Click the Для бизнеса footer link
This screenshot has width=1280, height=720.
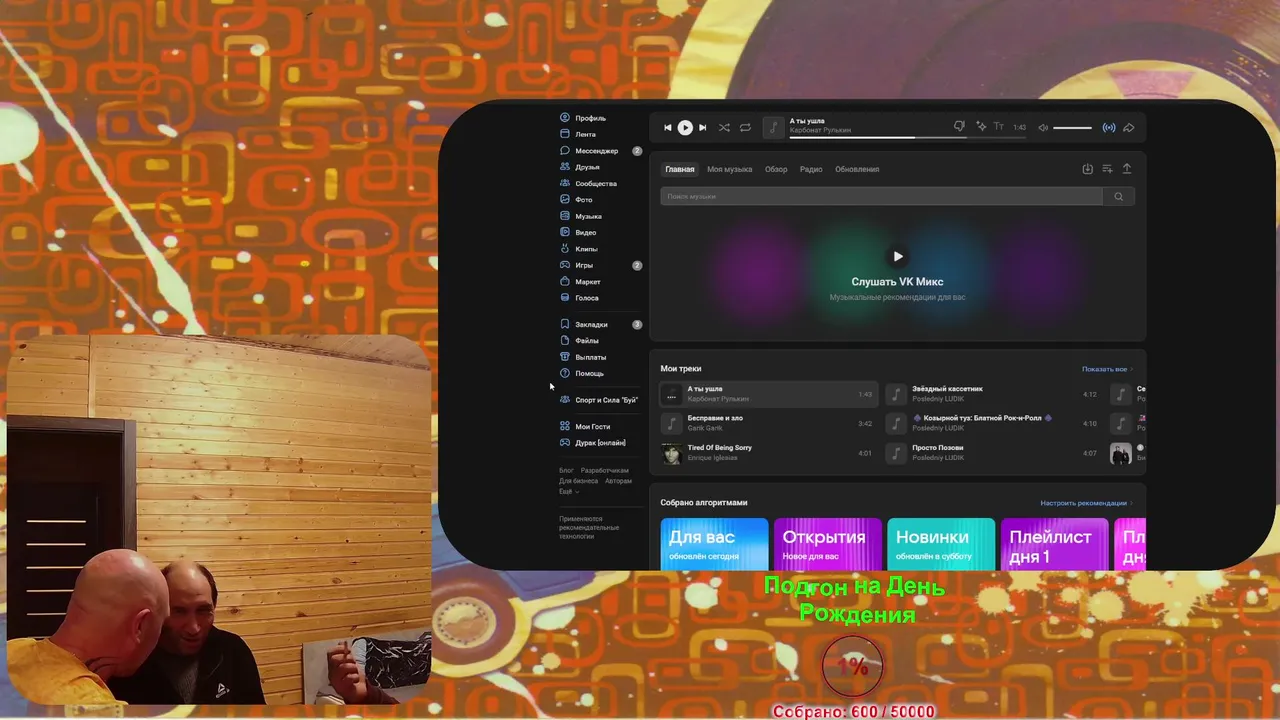pos(578,481)
